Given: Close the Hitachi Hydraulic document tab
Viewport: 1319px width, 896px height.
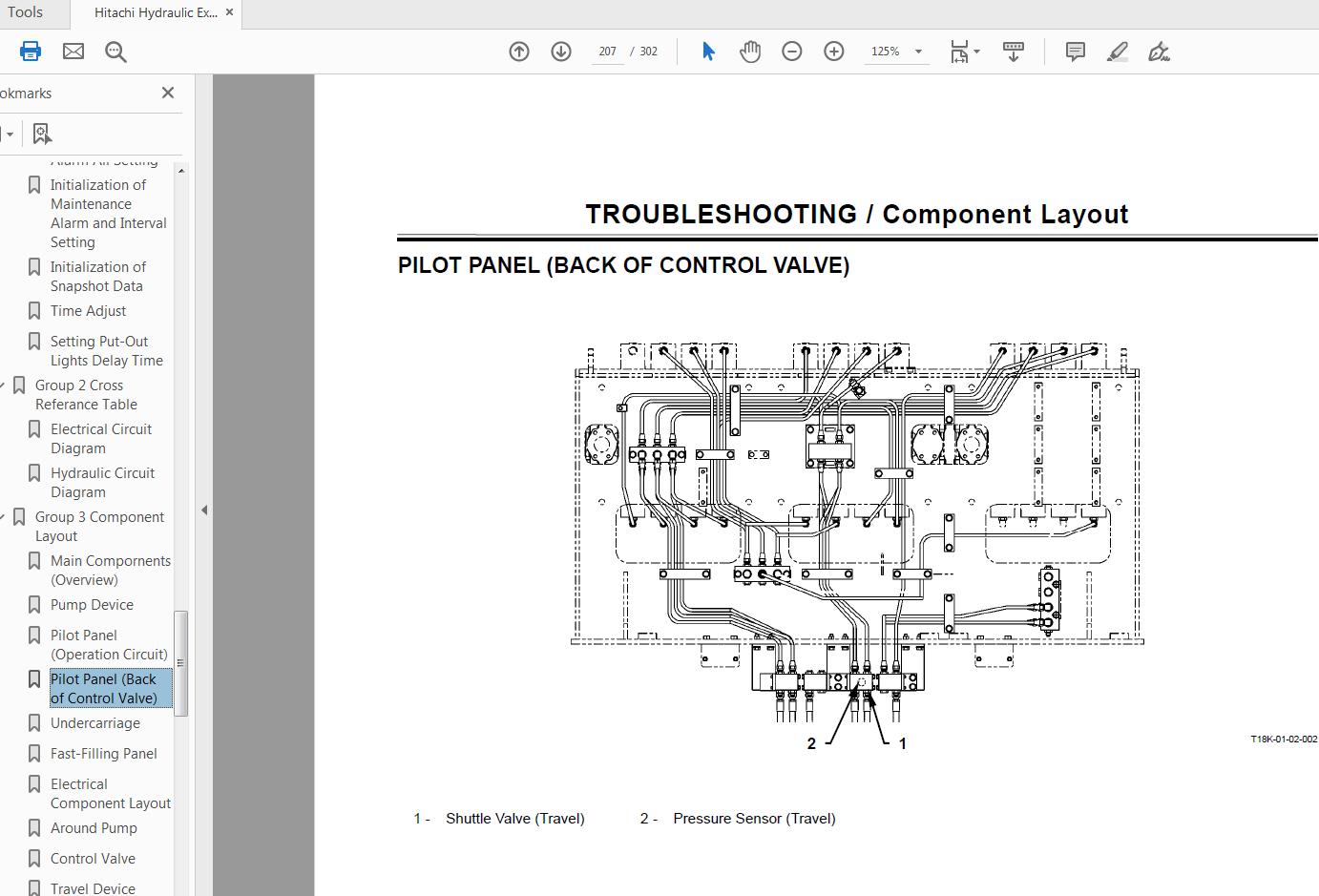Looking at the screenshot, I should click(229, 12).
